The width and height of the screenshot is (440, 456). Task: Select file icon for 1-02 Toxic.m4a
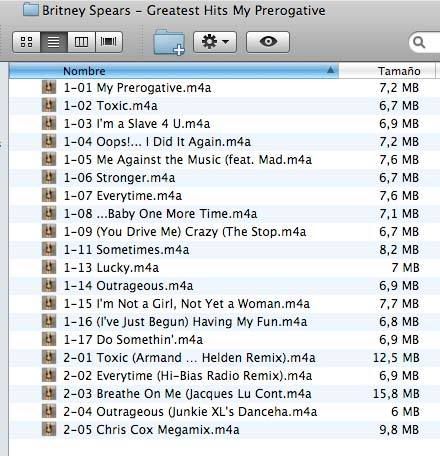(x=49, y=106)
